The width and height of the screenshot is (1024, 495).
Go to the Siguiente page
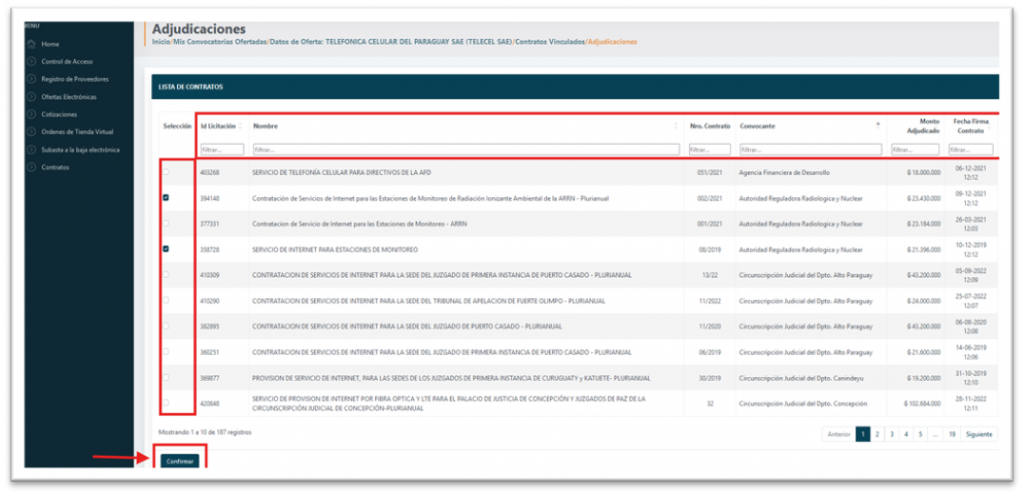tap(978, 434)
